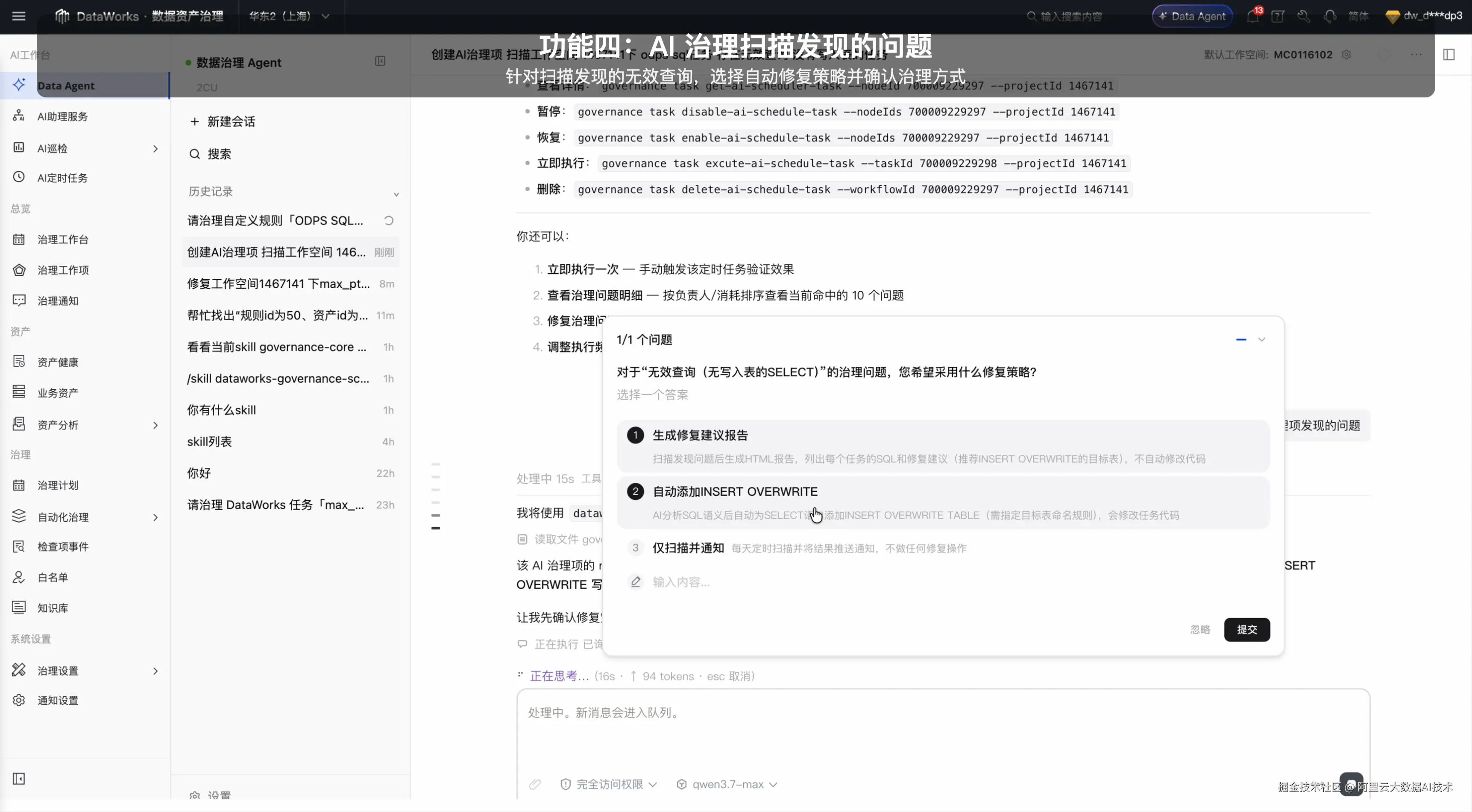Click the AI助理服务 sidebar icon
1472x812 pixels.
click(x=19, y=116)
